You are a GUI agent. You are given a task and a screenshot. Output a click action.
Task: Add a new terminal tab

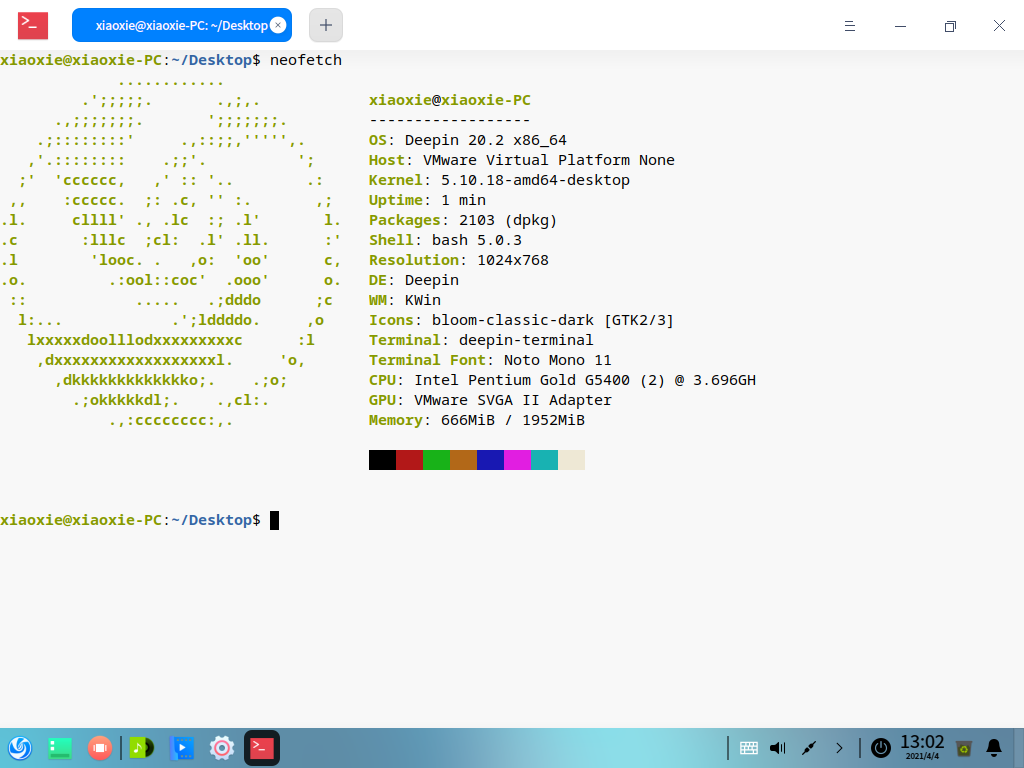pyautogui.click(x=326, y=26)
